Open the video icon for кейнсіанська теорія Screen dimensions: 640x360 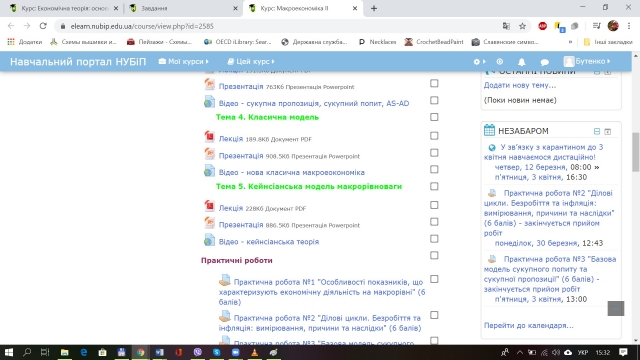(x=209, y=240)
